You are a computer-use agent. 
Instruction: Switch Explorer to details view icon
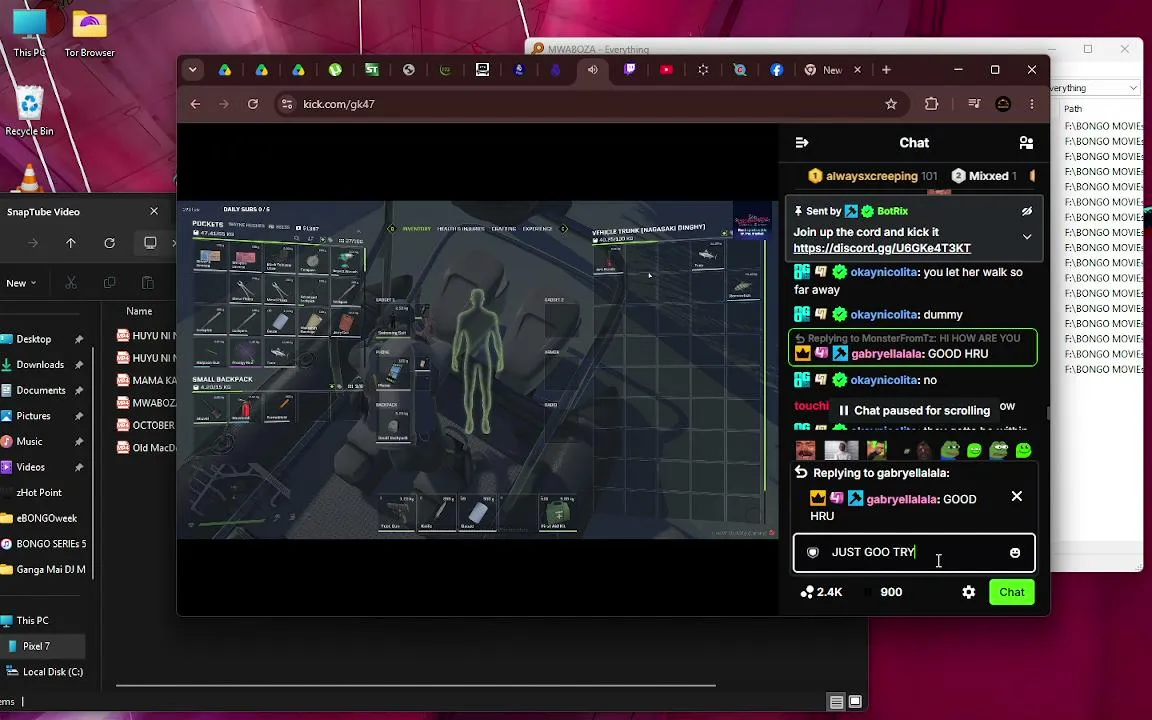coord(836,702)
